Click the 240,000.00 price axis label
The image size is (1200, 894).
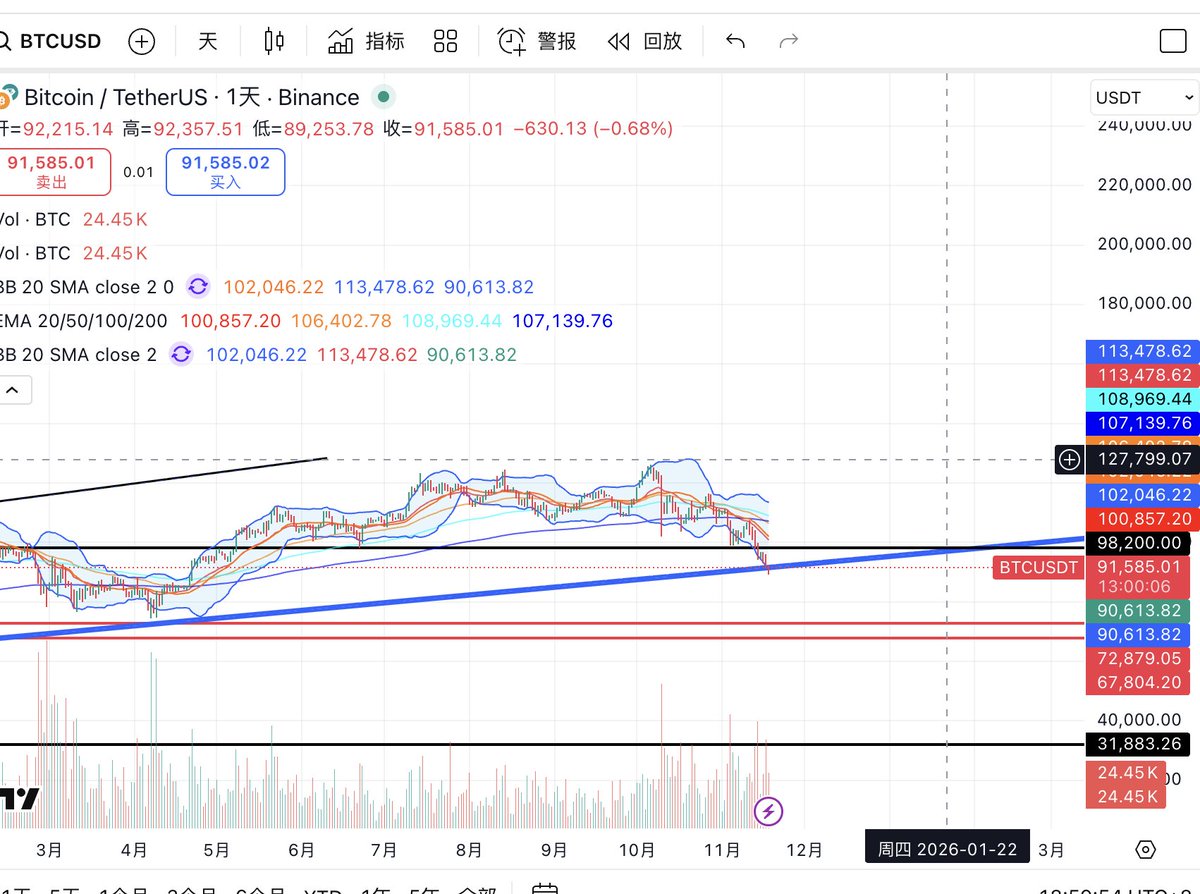[x=1144, y=126]
